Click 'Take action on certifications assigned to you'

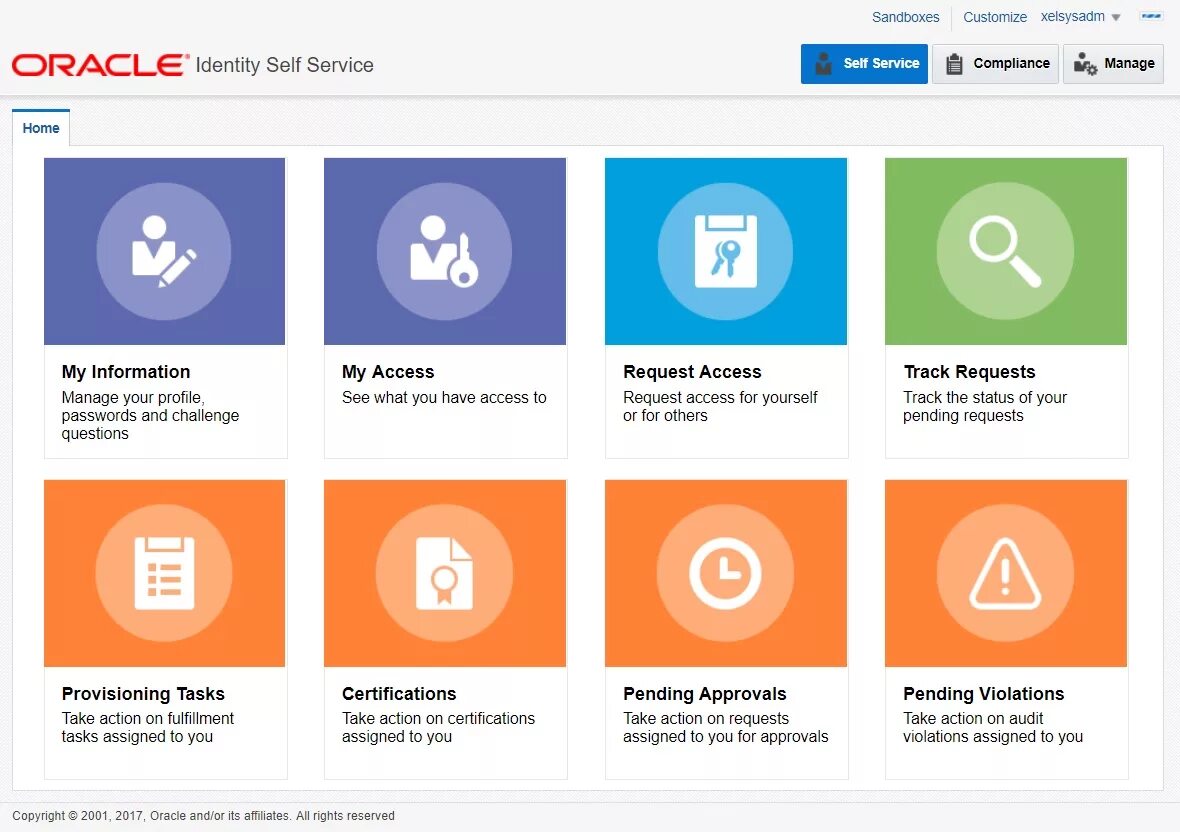tap(438, 727)
